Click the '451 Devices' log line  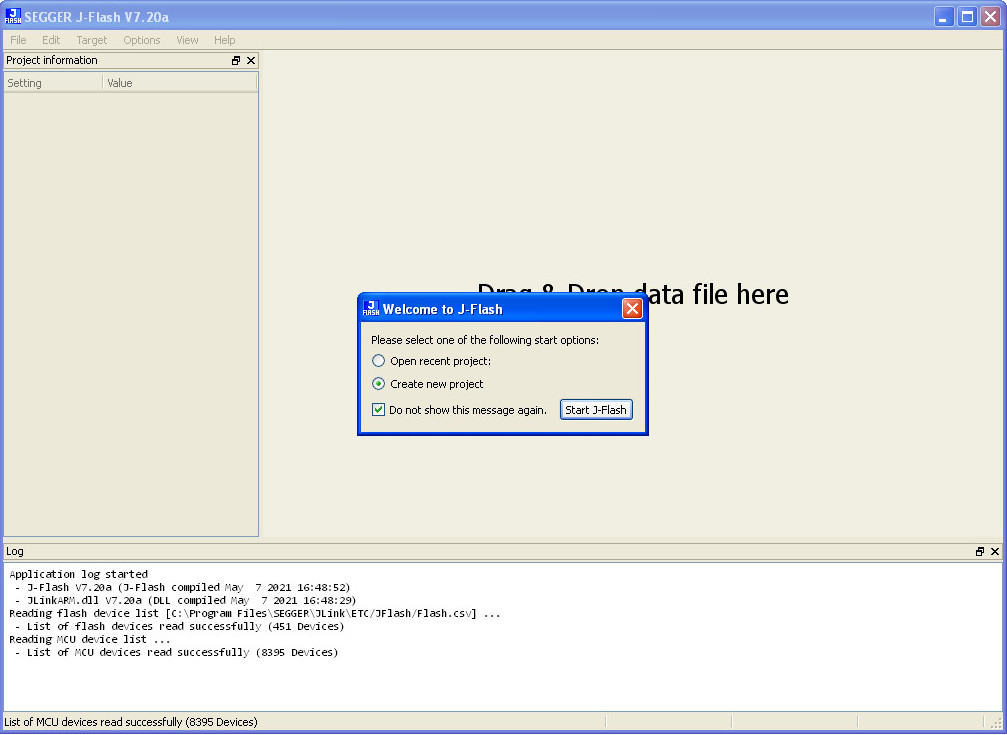179,626
